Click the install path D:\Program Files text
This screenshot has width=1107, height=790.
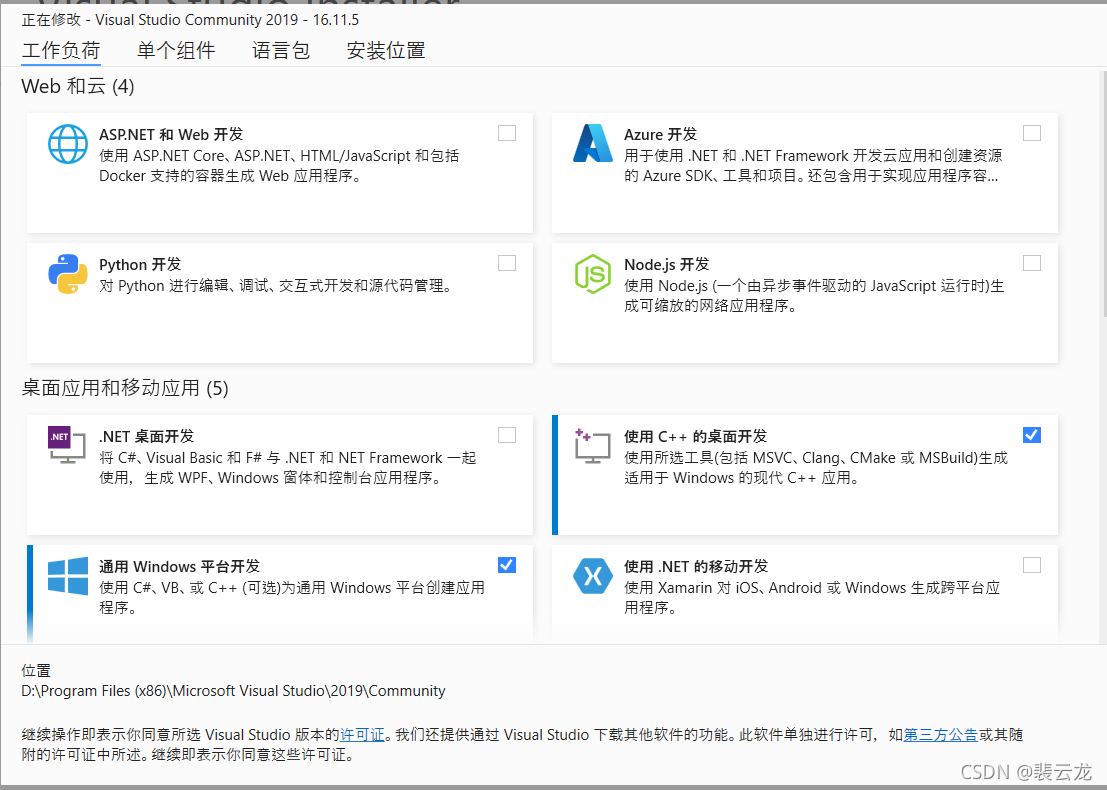click(233, 691)
